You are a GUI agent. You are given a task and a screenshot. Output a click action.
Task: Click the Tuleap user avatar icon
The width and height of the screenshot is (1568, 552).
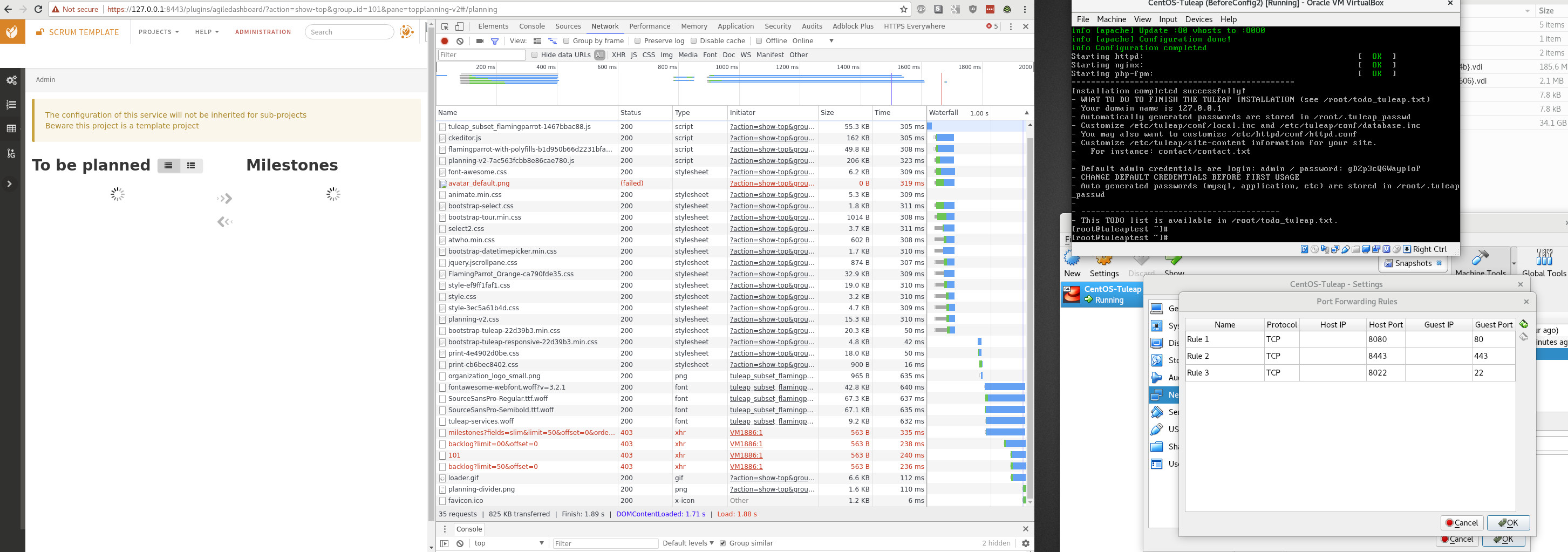(407, 32)
